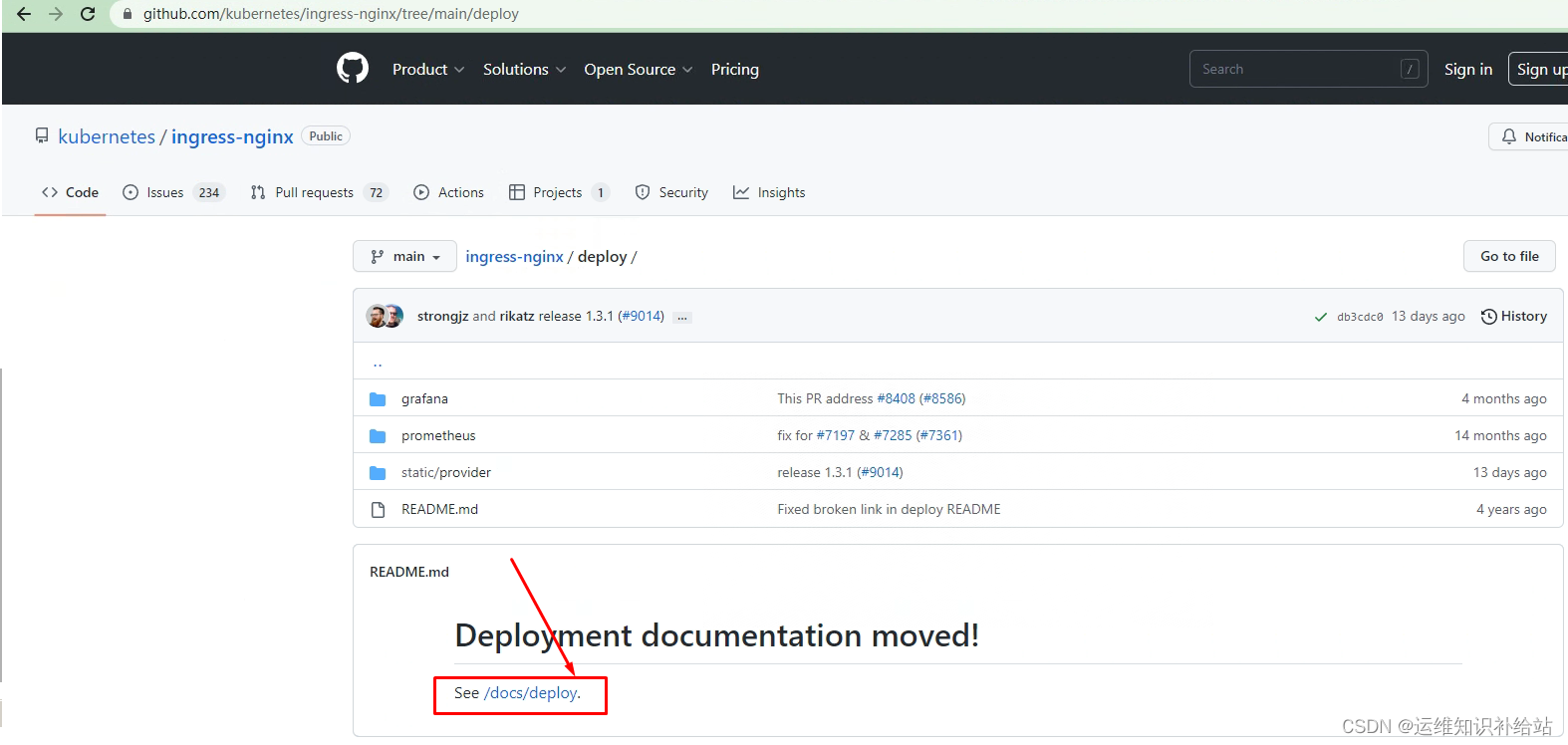Viewport: 1568px width, 745px height.
Task: Open the main branch selector dropdown
Action: [x=404, y=256]
